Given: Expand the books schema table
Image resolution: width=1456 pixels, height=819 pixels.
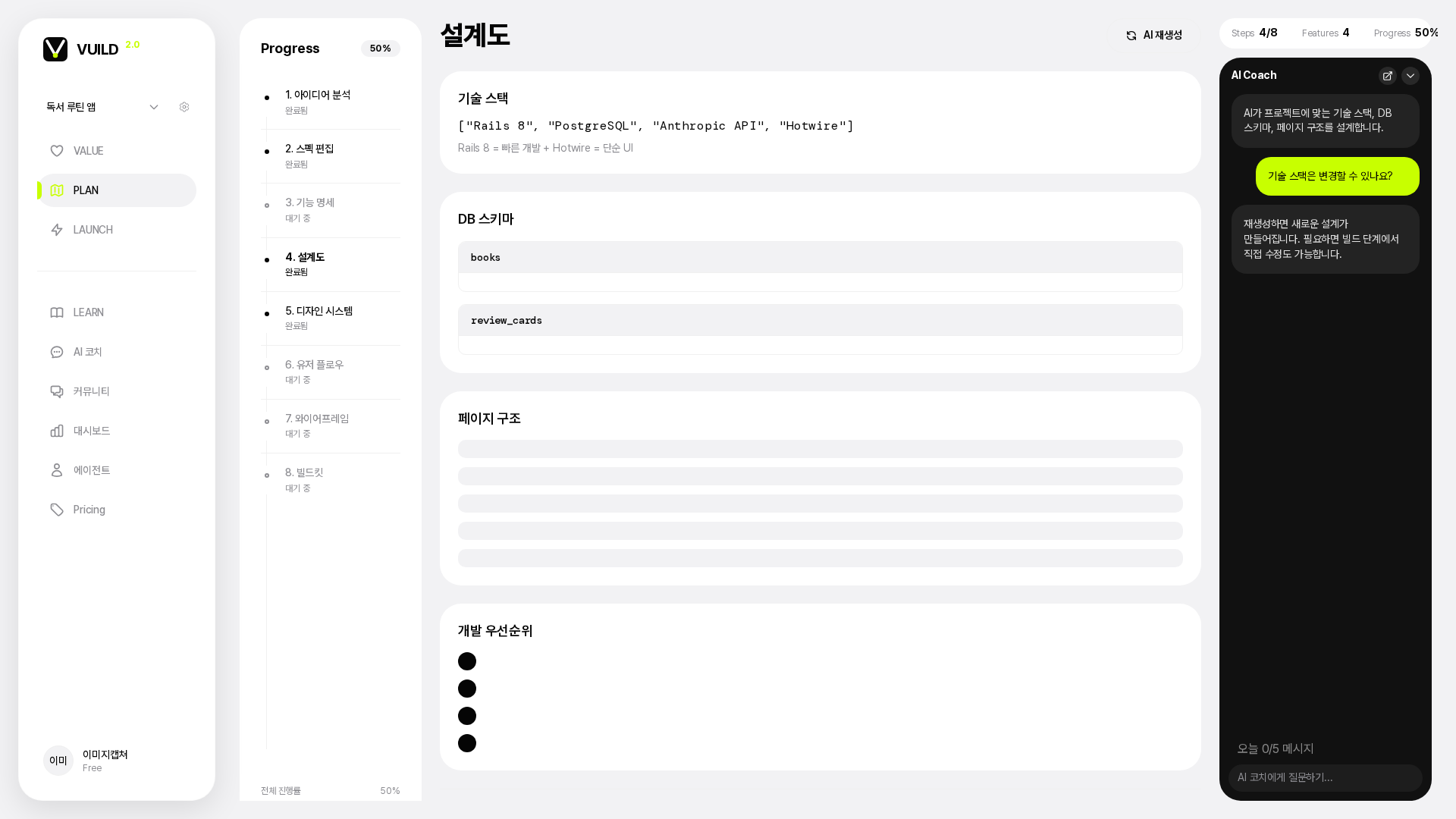Looking at the screenshot, I should tap(821, 258).
